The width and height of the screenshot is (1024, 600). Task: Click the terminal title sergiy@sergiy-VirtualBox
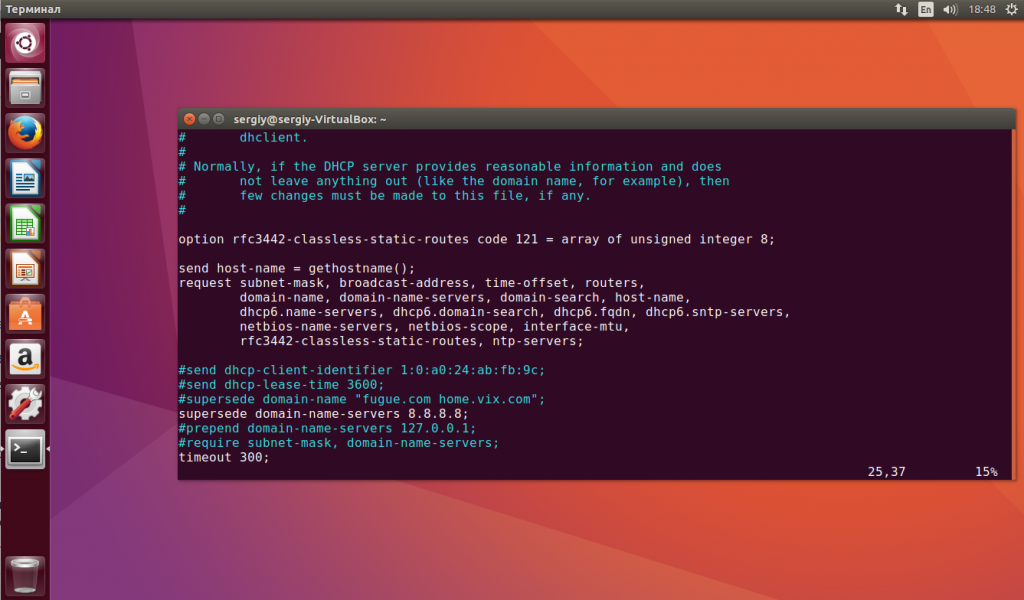310,119
